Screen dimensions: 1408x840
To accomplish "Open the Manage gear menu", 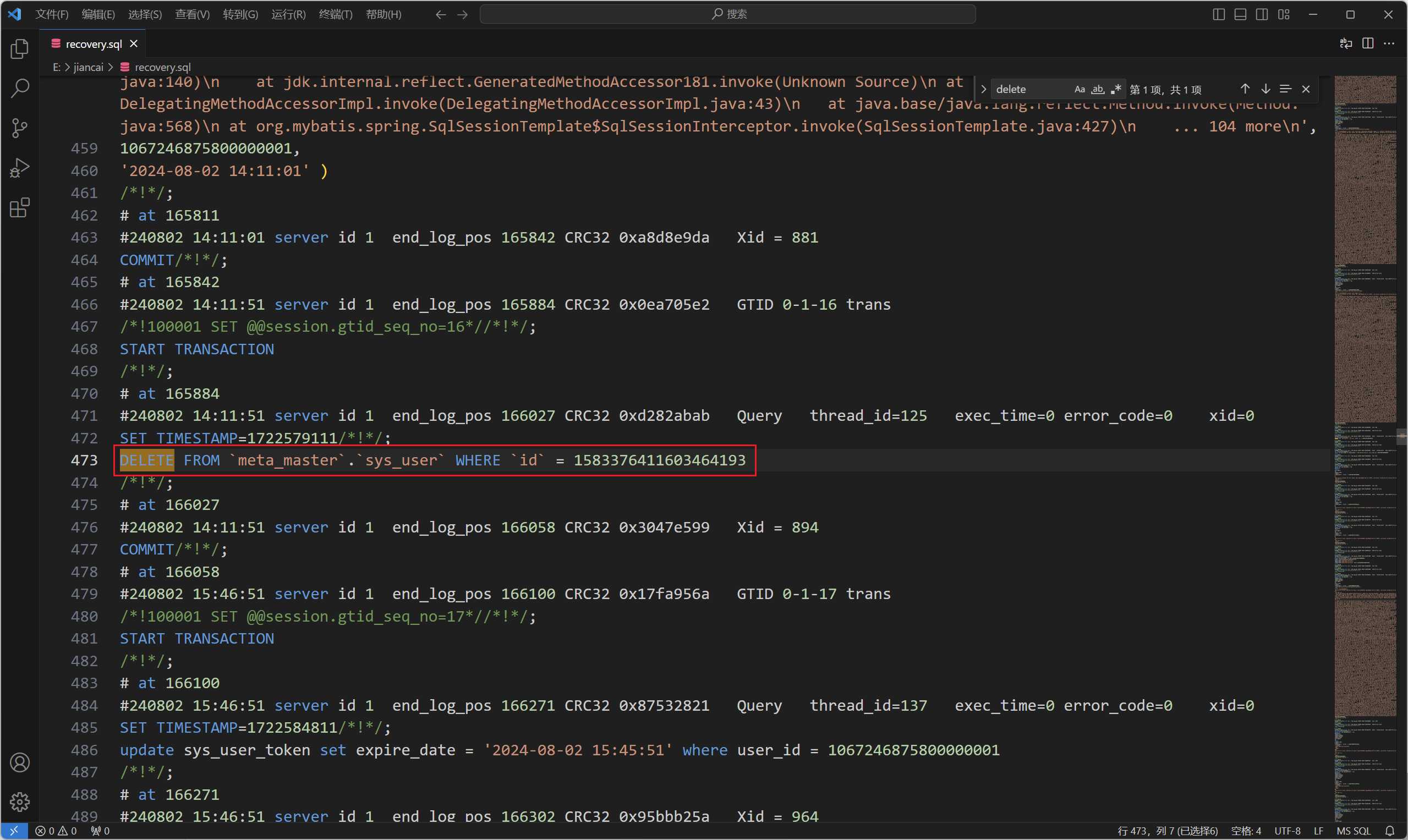I will pos(20,801).
